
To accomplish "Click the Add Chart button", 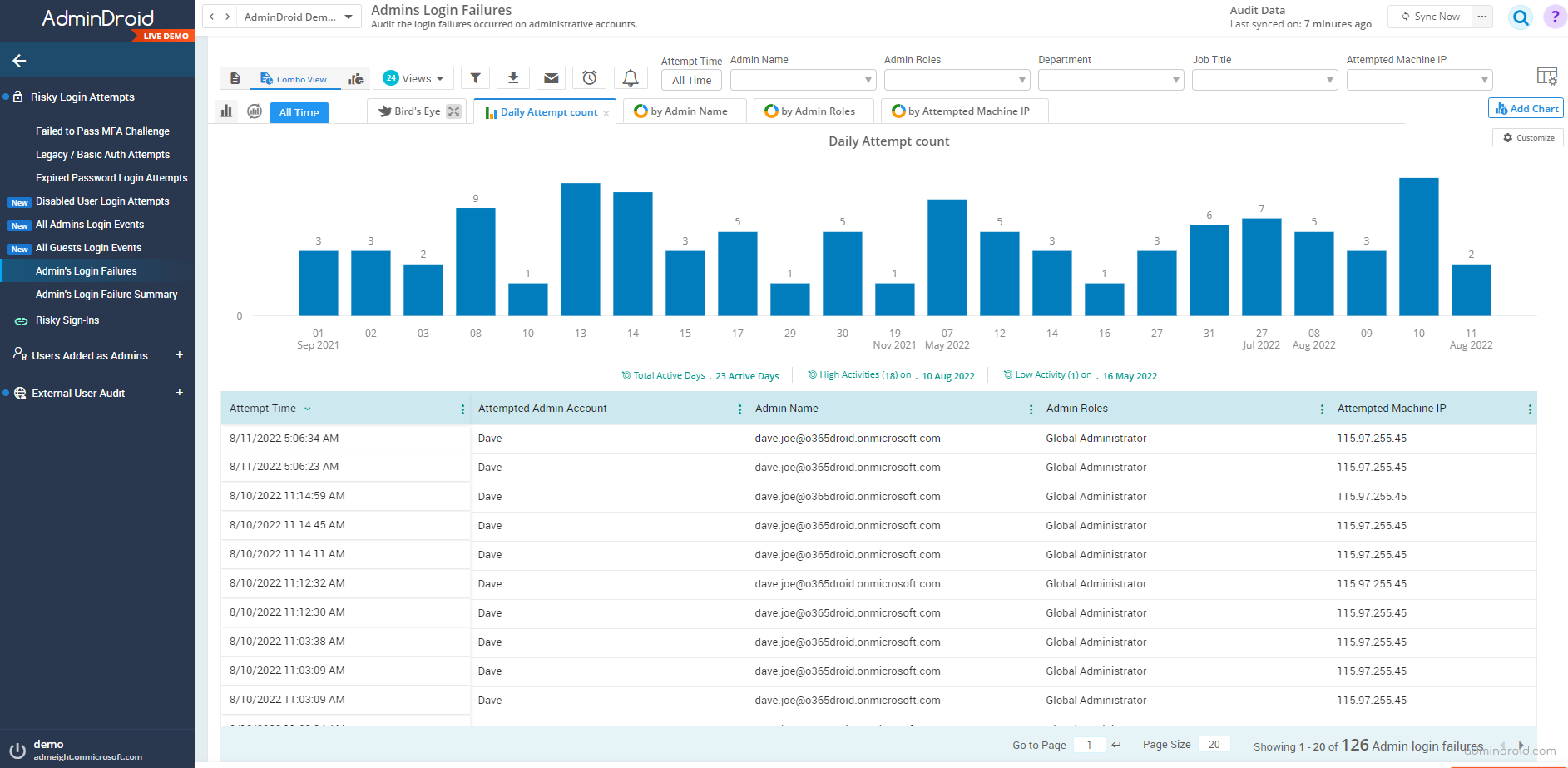I will [x=1525, y=108].
